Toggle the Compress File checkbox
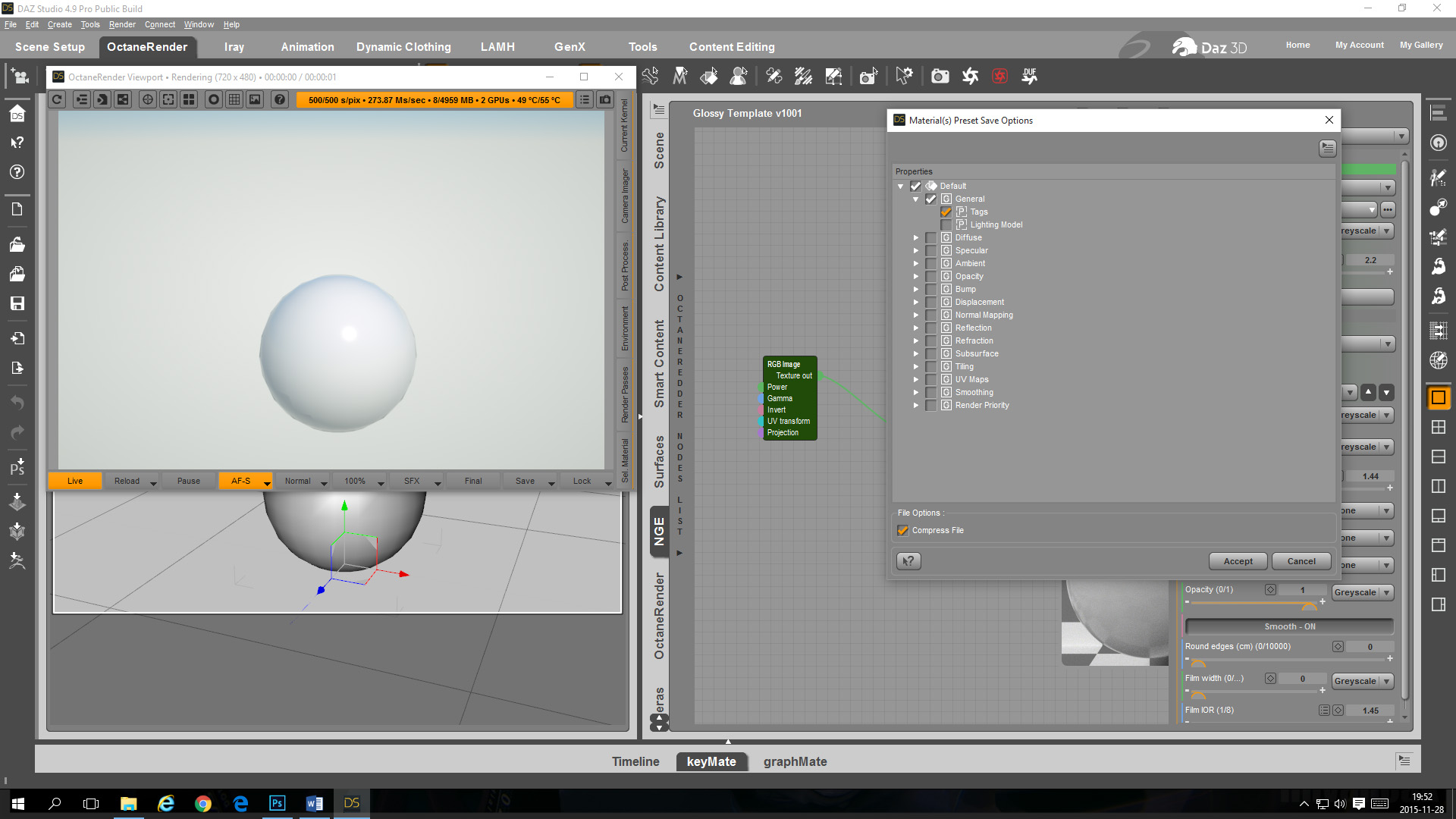 point(903,531)
